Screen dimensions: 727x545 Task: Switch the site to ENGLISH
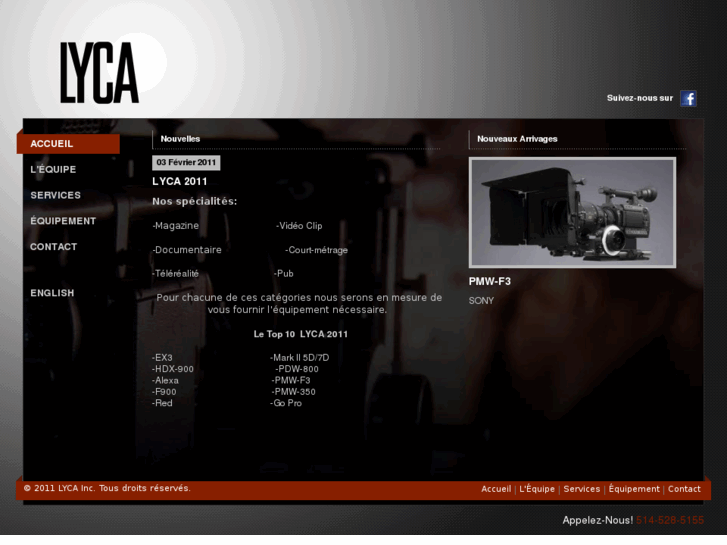point(52,293)
